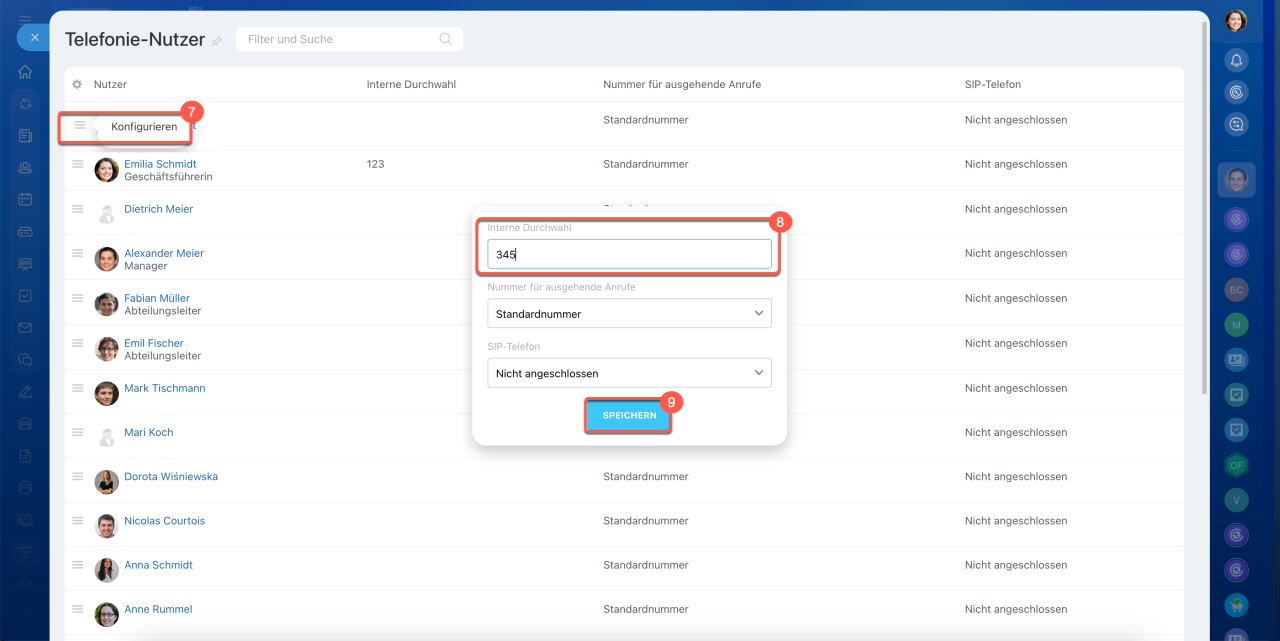
Task: Open Dorota Wiśniewska's profile link
Action: pos(170,477)
